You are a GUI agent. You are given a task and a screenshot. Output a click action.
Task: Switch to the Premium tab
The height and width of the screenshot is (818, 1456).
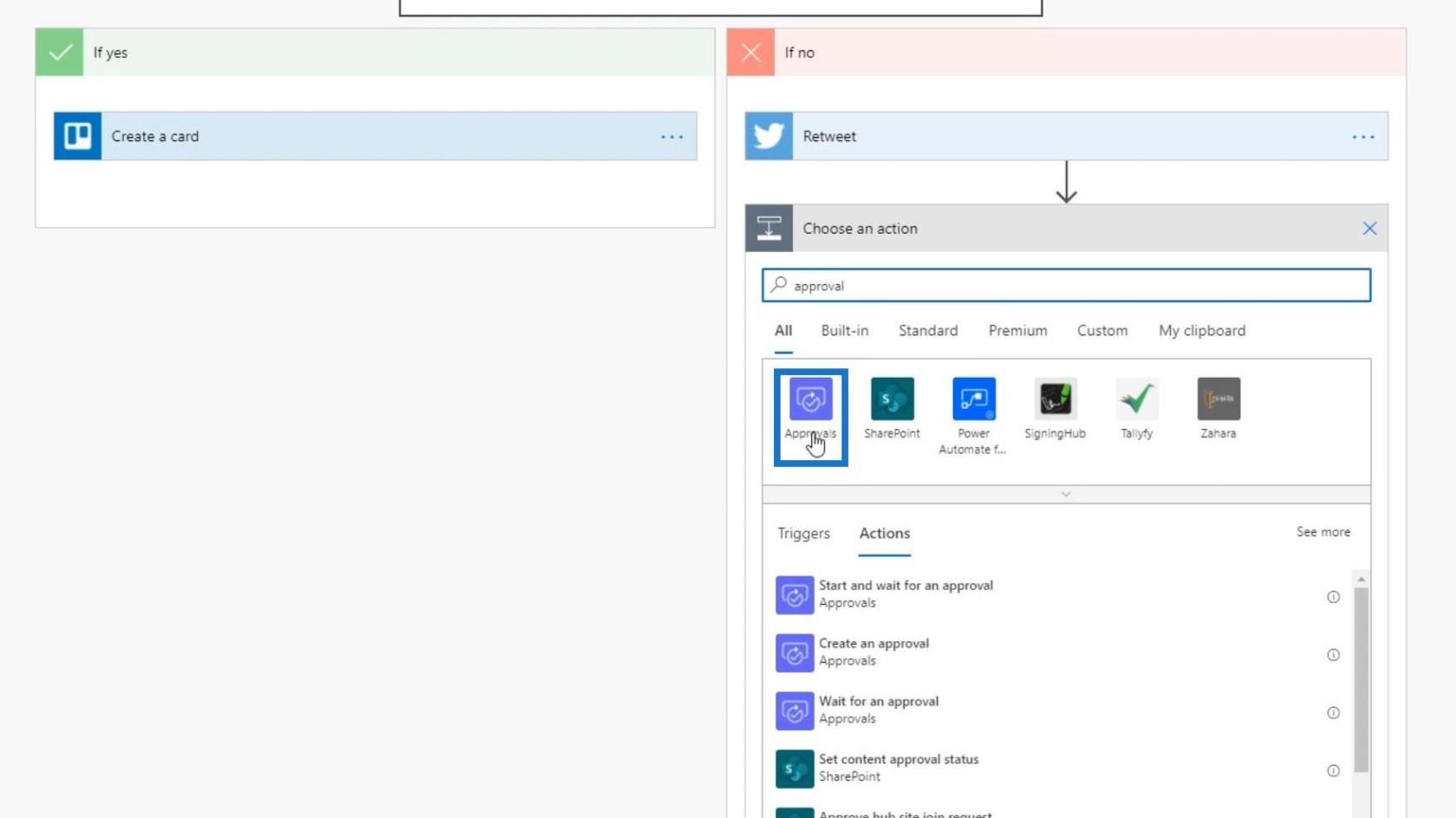pos(1017,331)
